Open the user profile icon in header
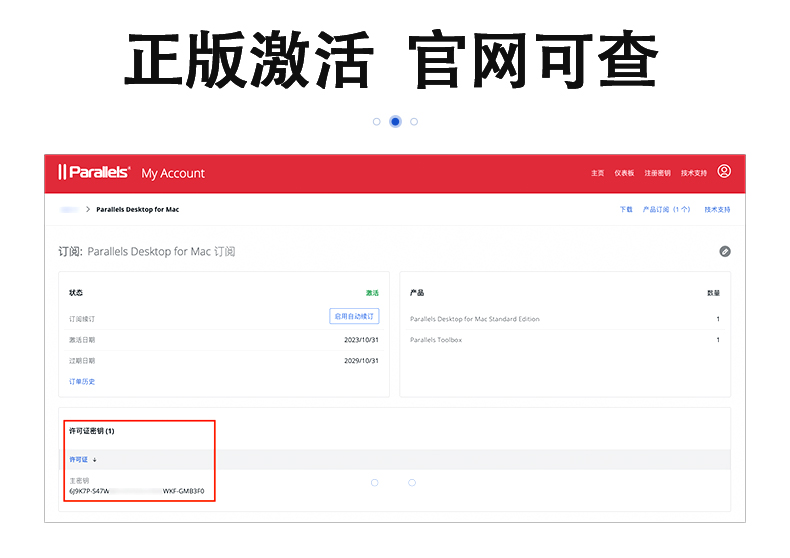This screenshot has height=558, width=790. [724, 171]
